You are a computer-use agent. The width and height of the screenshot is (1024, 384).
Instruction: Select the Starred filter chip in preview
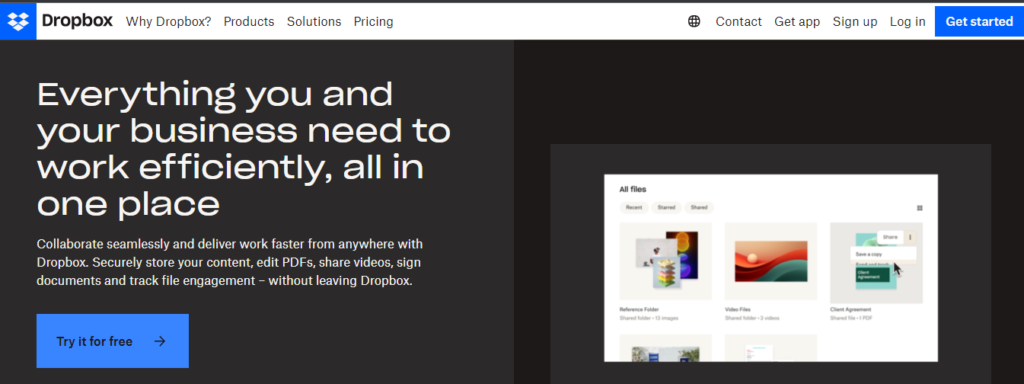[666, 208]
